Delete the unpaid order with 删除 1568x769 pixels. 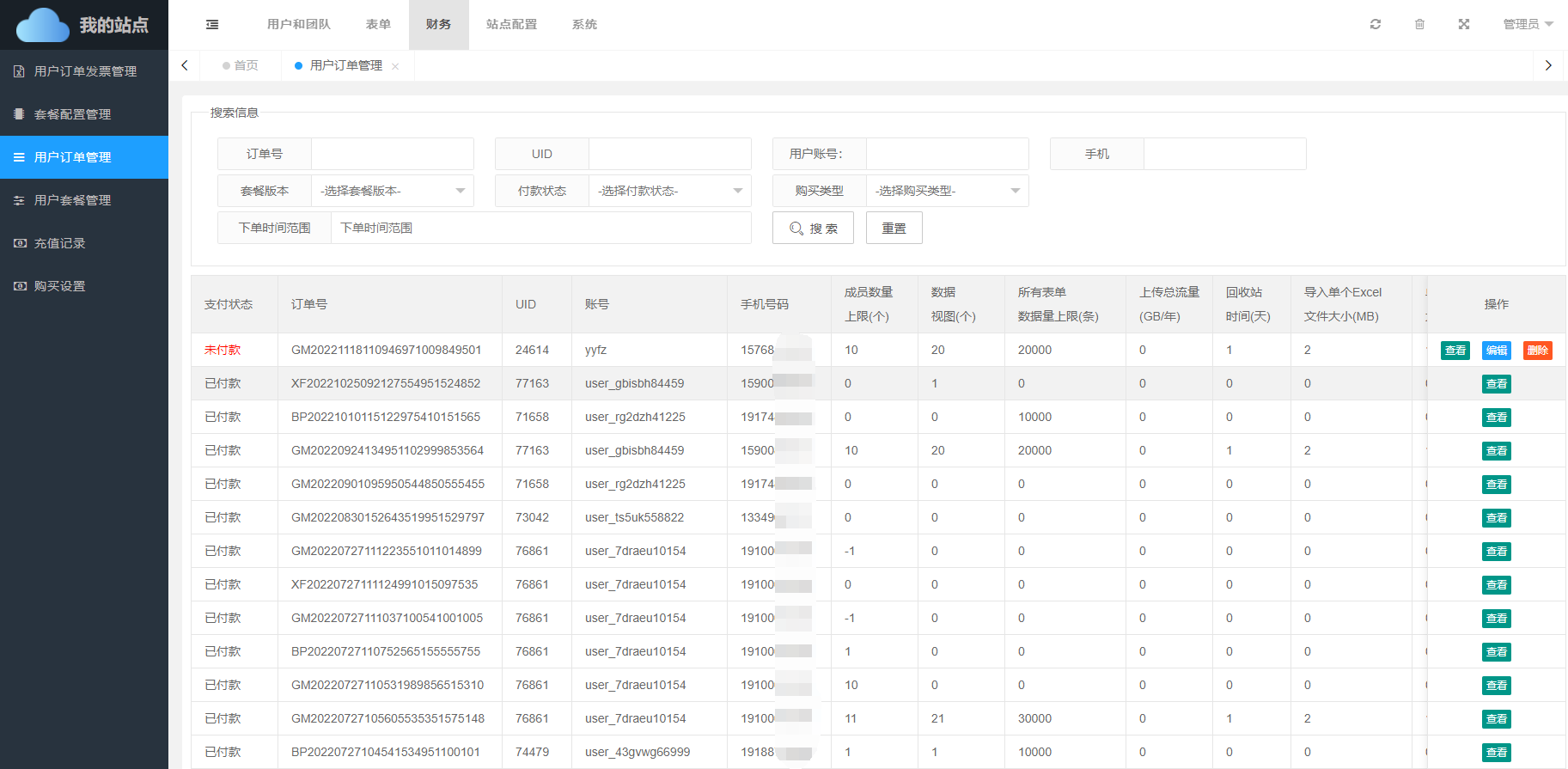[x=1537, y=351]
